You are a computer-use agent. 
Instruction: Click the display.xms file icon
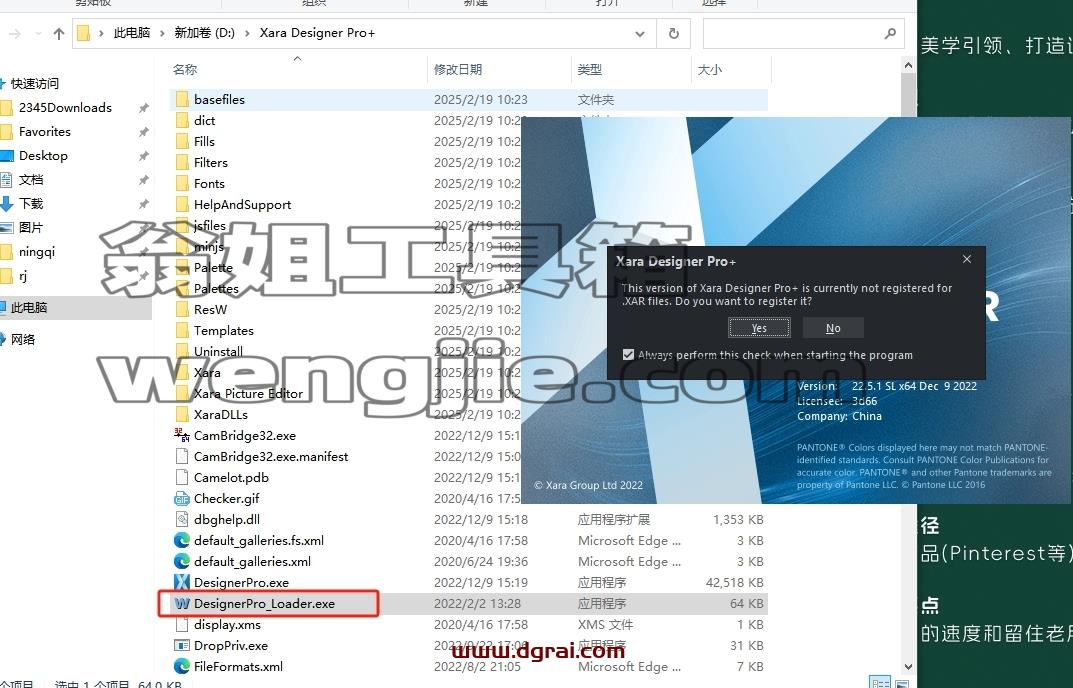[x=181, y=625]
